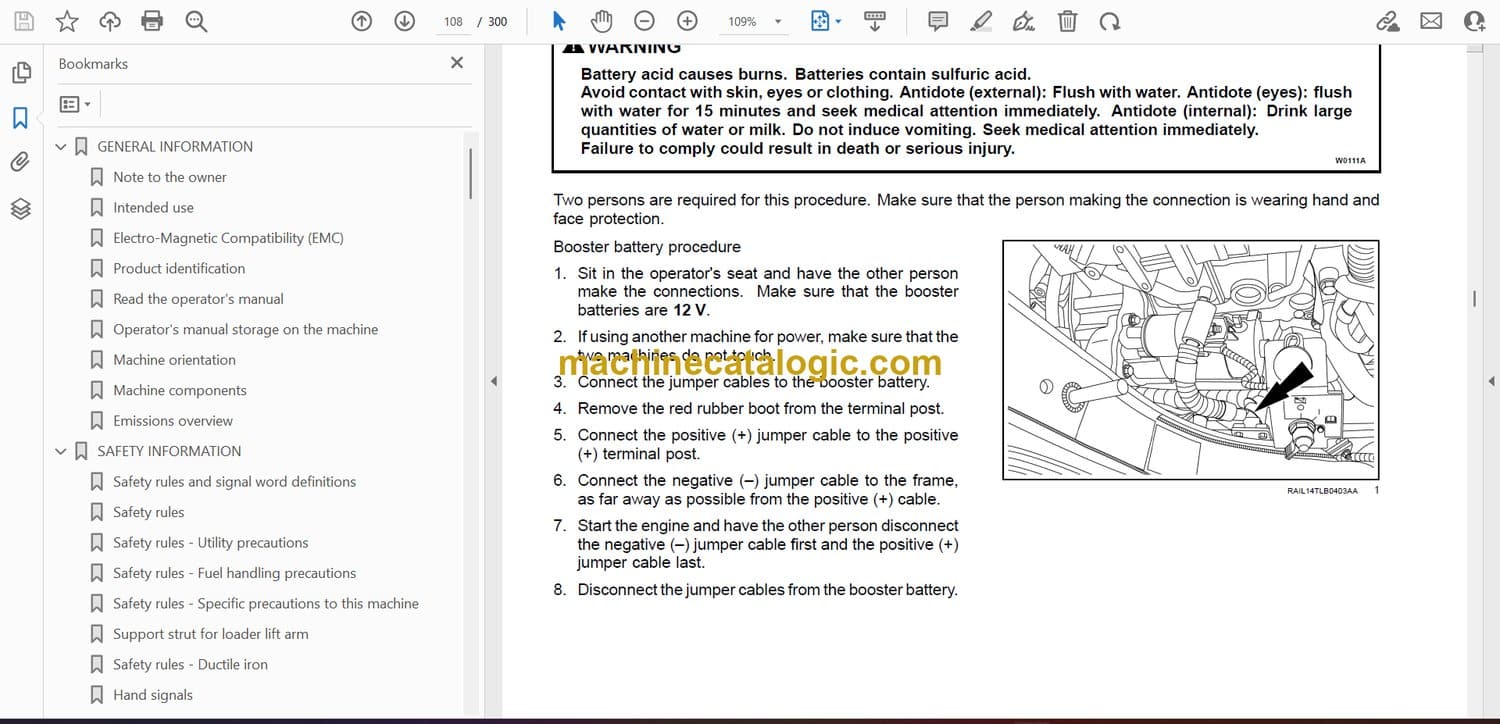Click the Print file icon
The width and height of the screenshot is (1500, 724).
point(152,21)
